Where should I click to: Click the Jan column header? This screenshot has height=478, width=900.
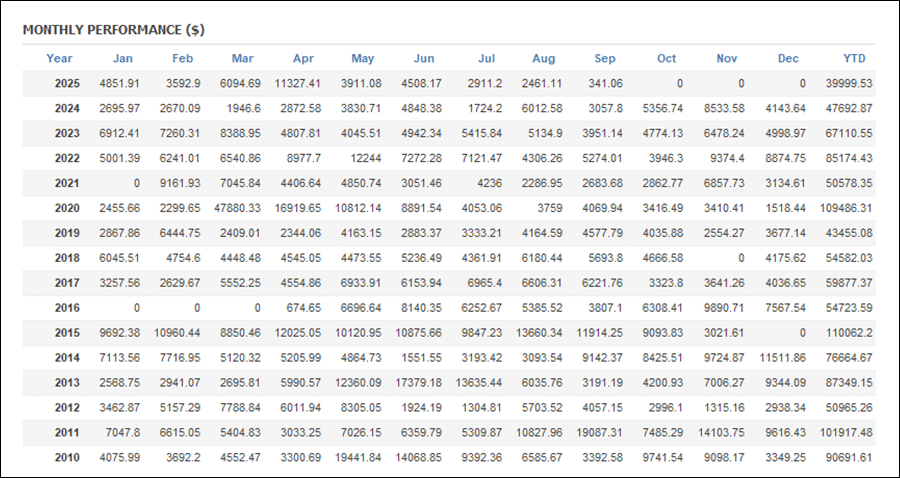tap(123, 58)
